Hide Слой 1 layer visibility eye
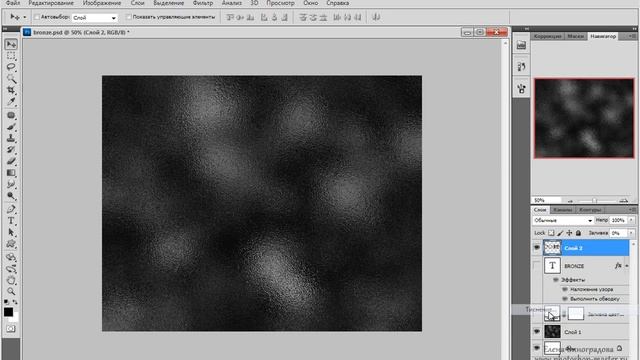The image size is (640, 360). (x=537, y=332)
